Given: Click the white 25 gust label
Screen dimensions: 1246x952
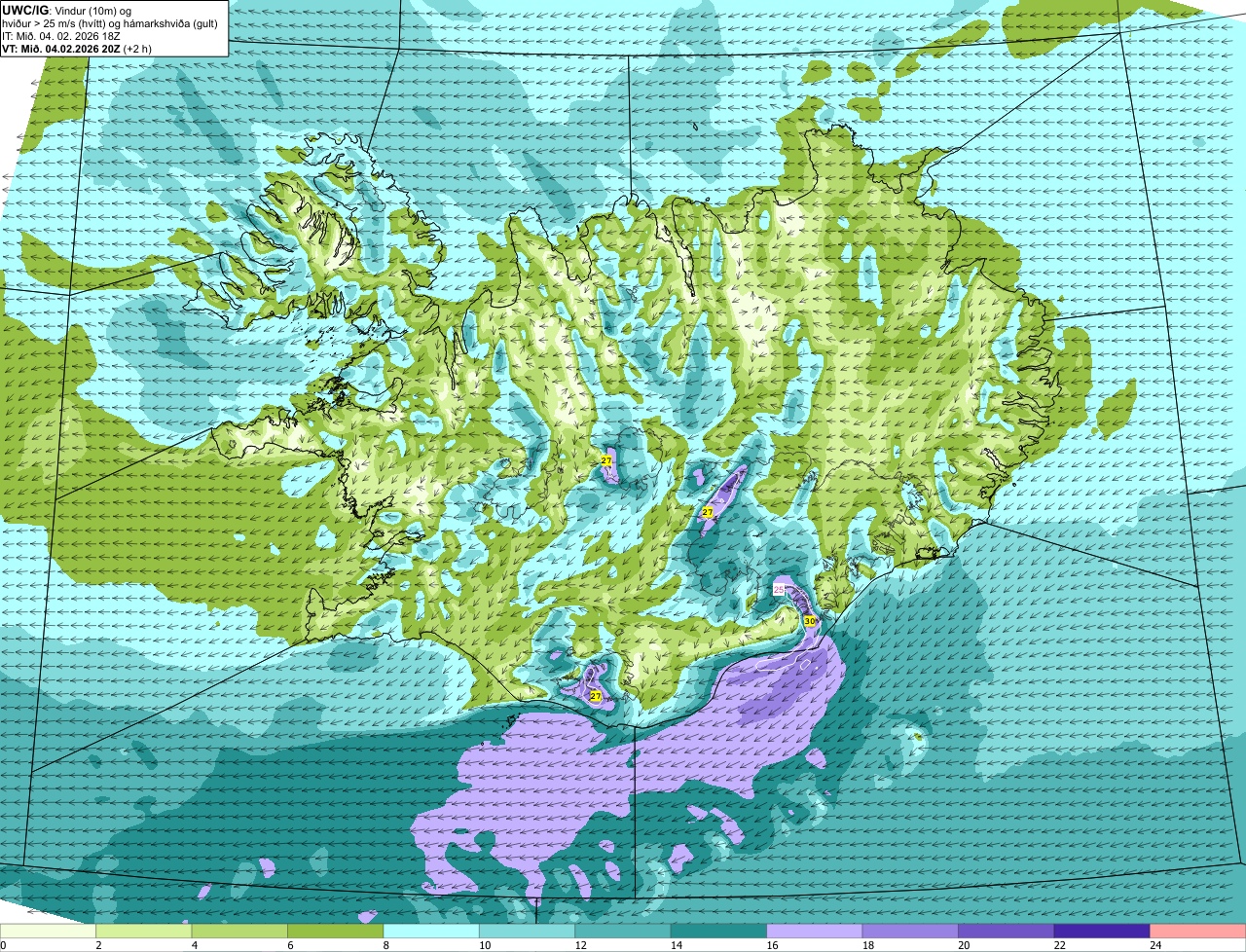Looking at the screenshot, I should (779, 590).
